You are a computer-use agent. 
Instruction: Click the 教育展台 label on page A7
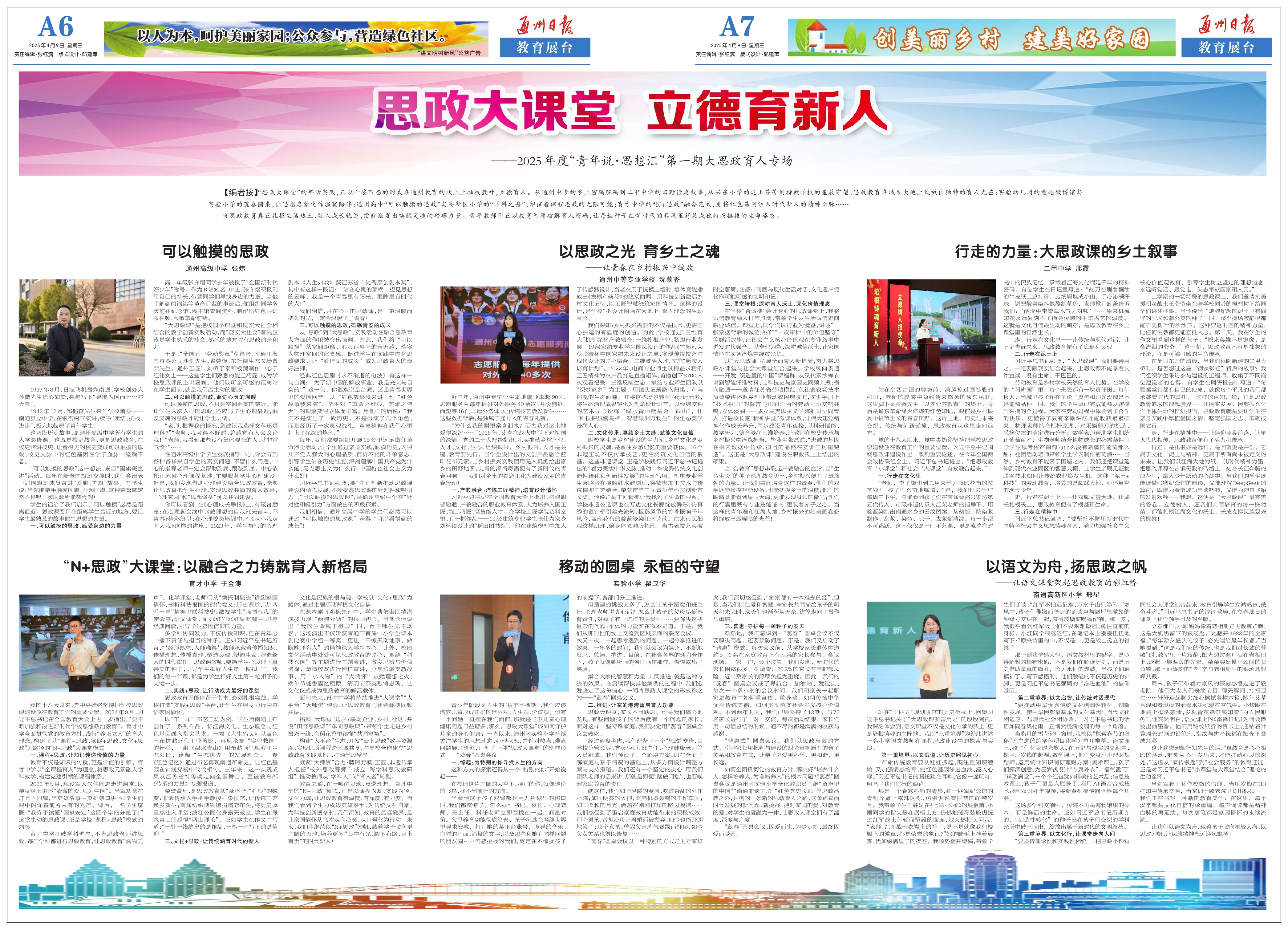pos(1226,48)
